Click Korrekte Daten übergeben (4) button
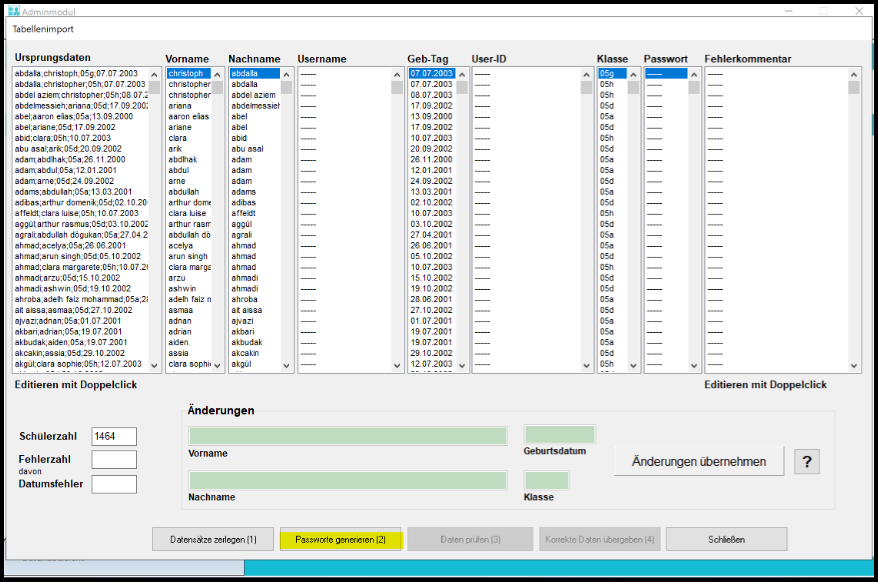This screenshot has height=582, width=878. pos(599,539)
